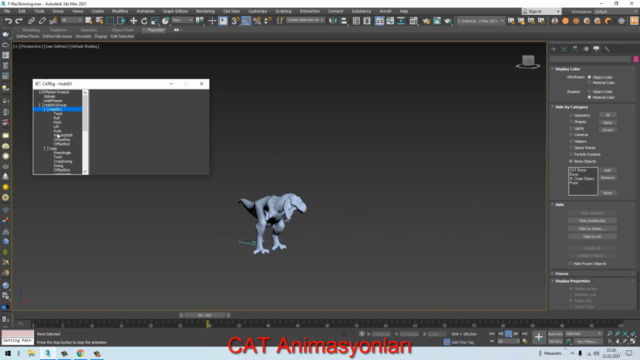The height and width of the screenshot is (360, 640).
Task: Tick the Lights hide category checkbox
Action: [x=571, y=128]
